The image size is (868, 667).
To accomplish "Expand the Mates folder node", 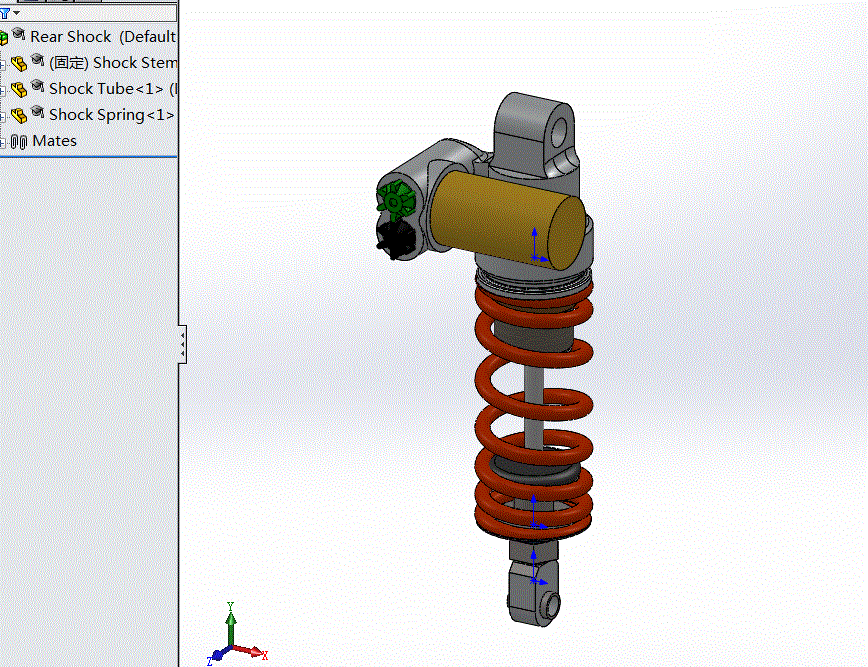I will 2,143.
